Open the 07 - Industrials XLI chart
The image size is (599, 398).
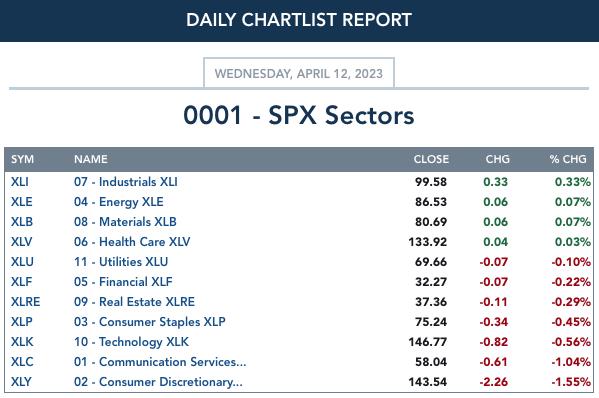(126, 182)
